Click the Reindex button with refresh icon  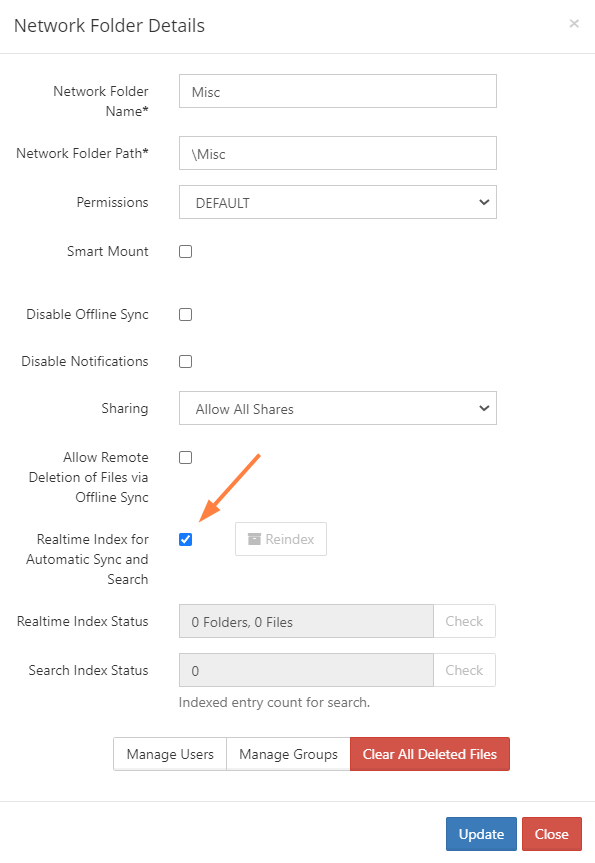pyautogui.click(x=280, y=539)
